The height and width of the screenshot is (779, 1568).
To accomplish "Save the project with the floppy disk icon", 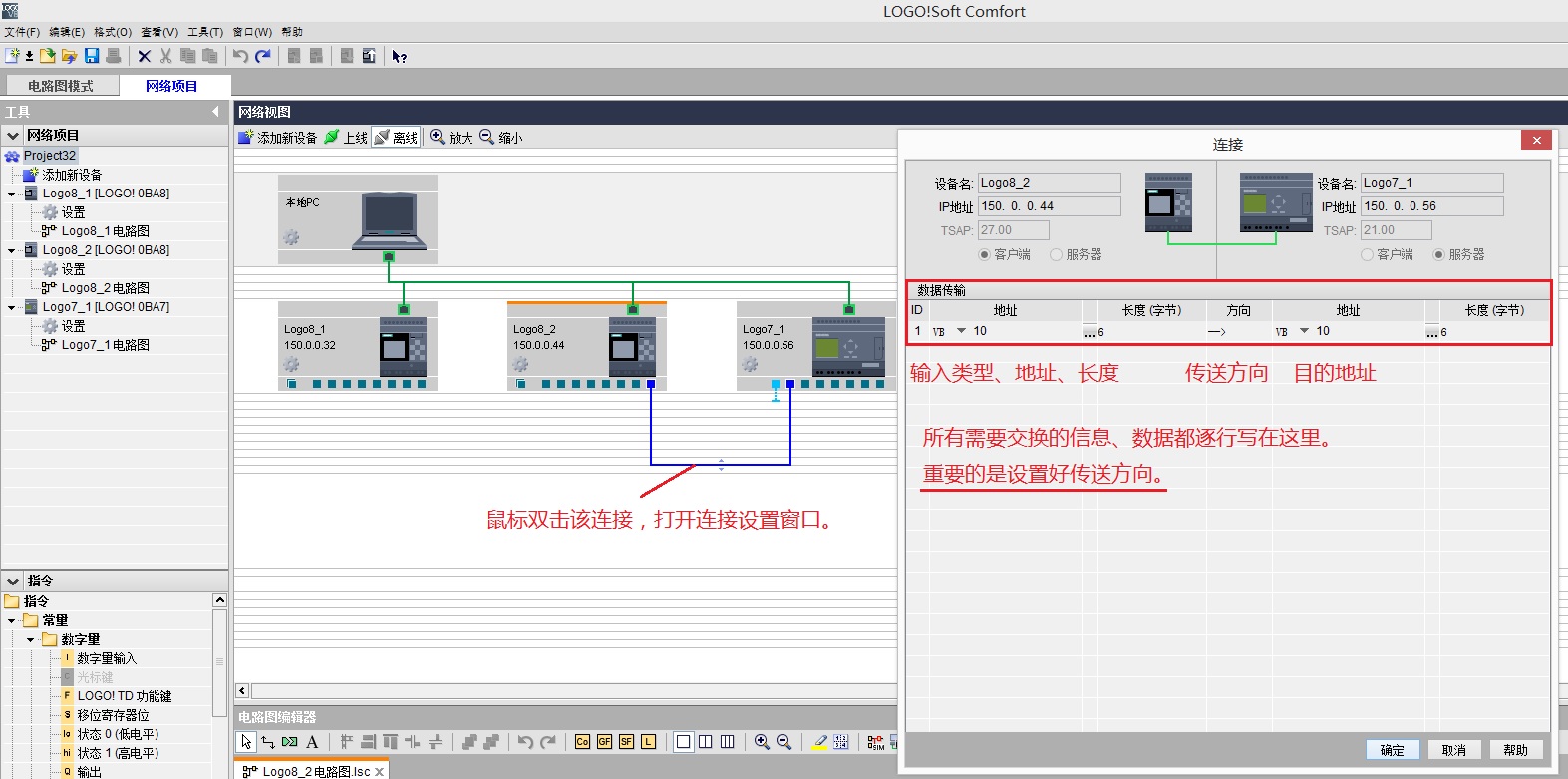I will (92, 56).
